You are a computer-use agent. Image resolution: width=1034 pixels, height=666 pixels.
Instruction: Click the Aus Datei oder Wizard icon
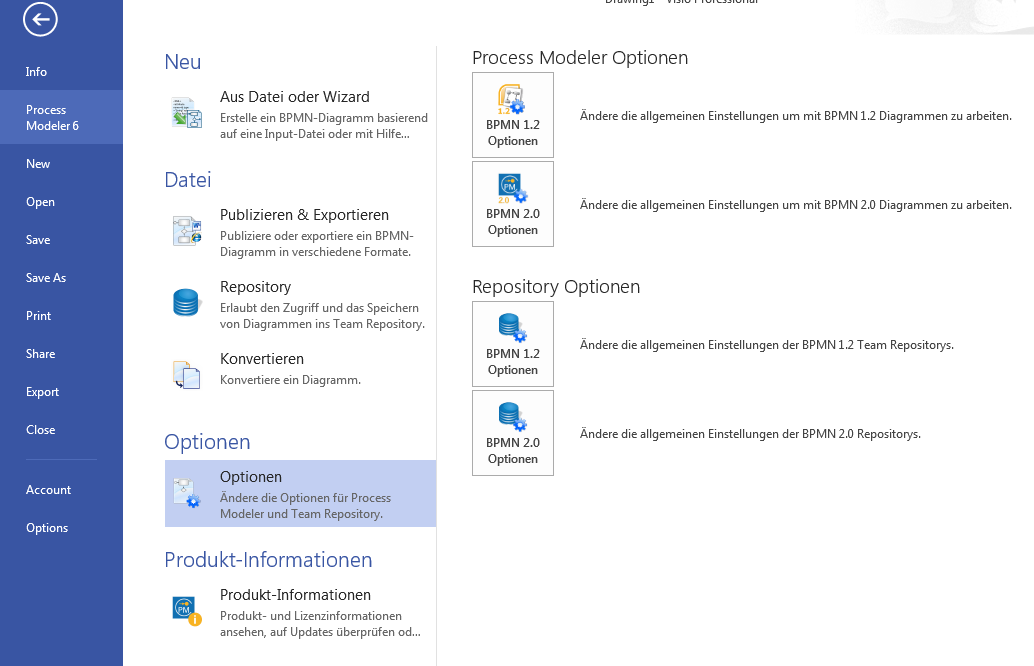pyautogui.click(x=187, y=113)
